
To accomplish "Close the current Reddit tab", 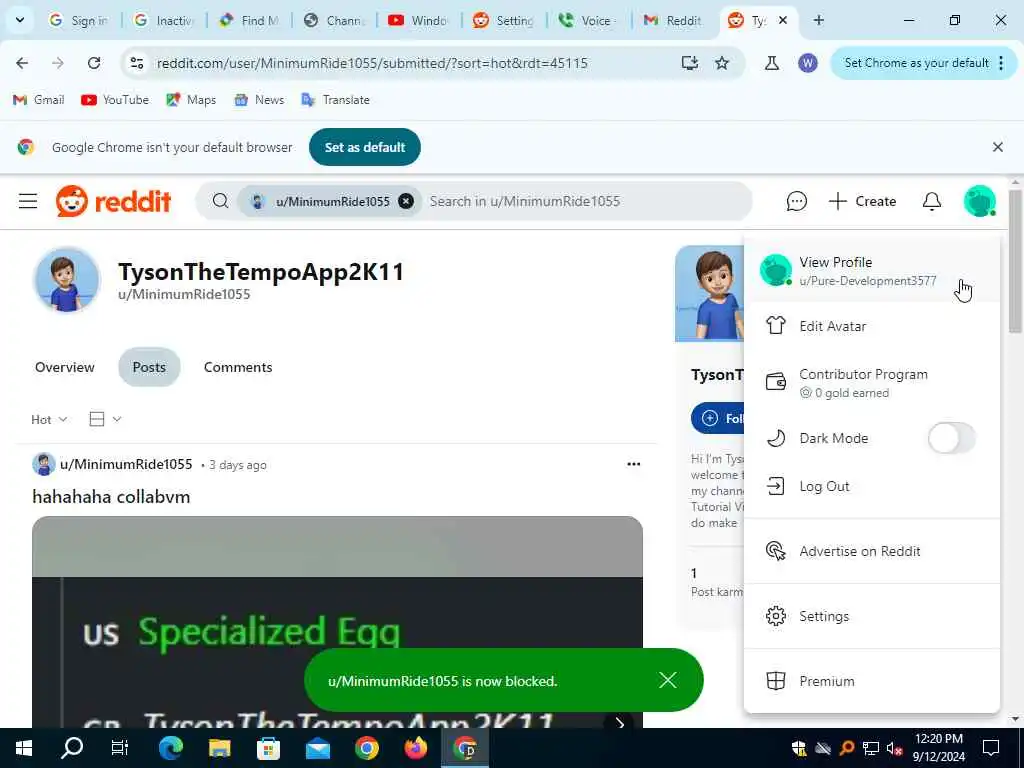I will 782,20.
